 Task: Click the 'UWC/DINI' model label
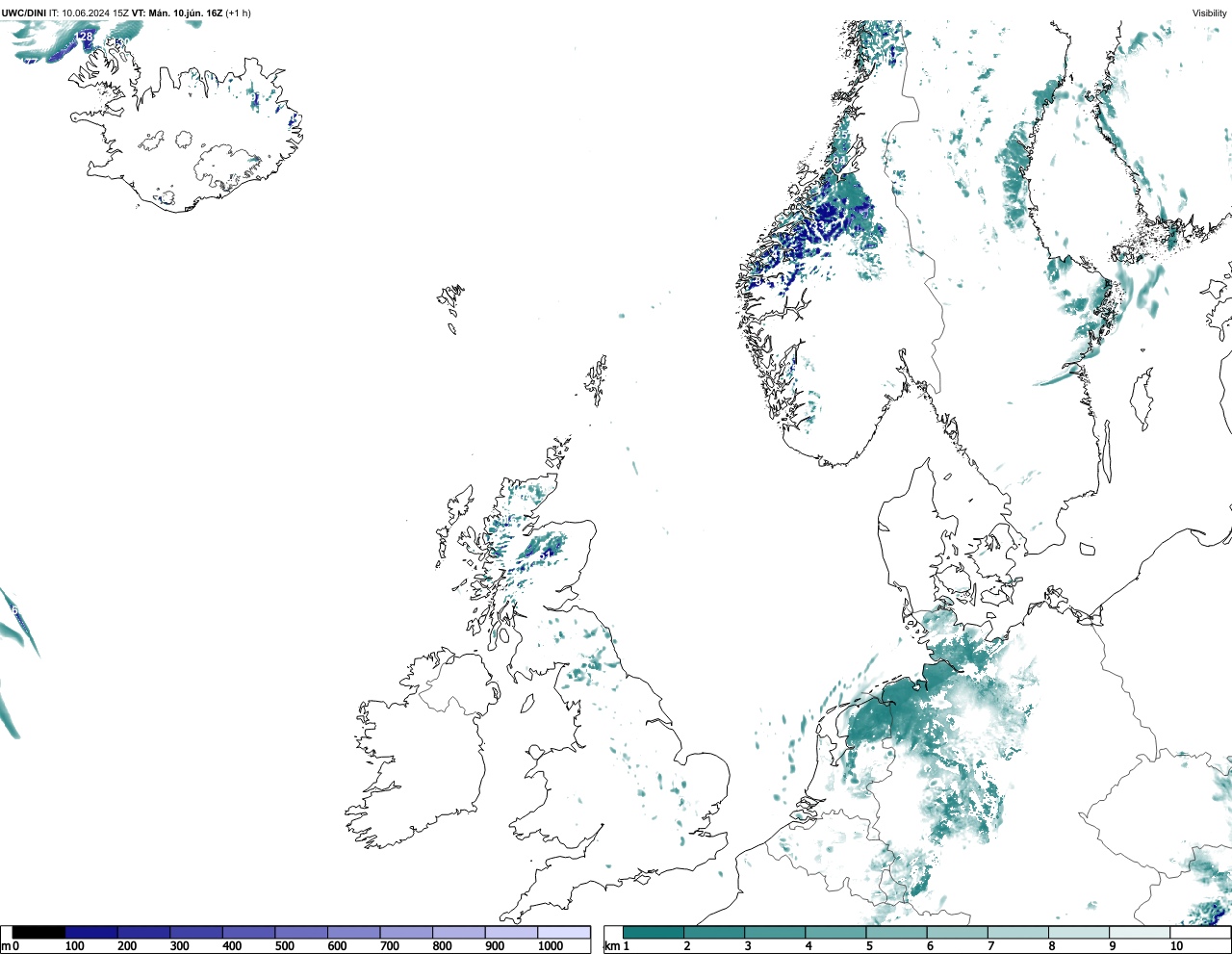click(24, 13)
